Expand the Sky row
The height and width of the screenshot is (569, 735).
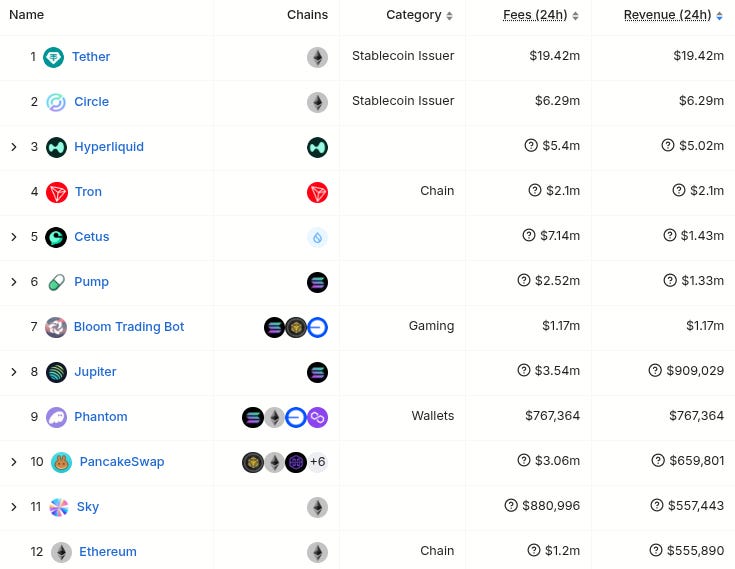point(14,507)
